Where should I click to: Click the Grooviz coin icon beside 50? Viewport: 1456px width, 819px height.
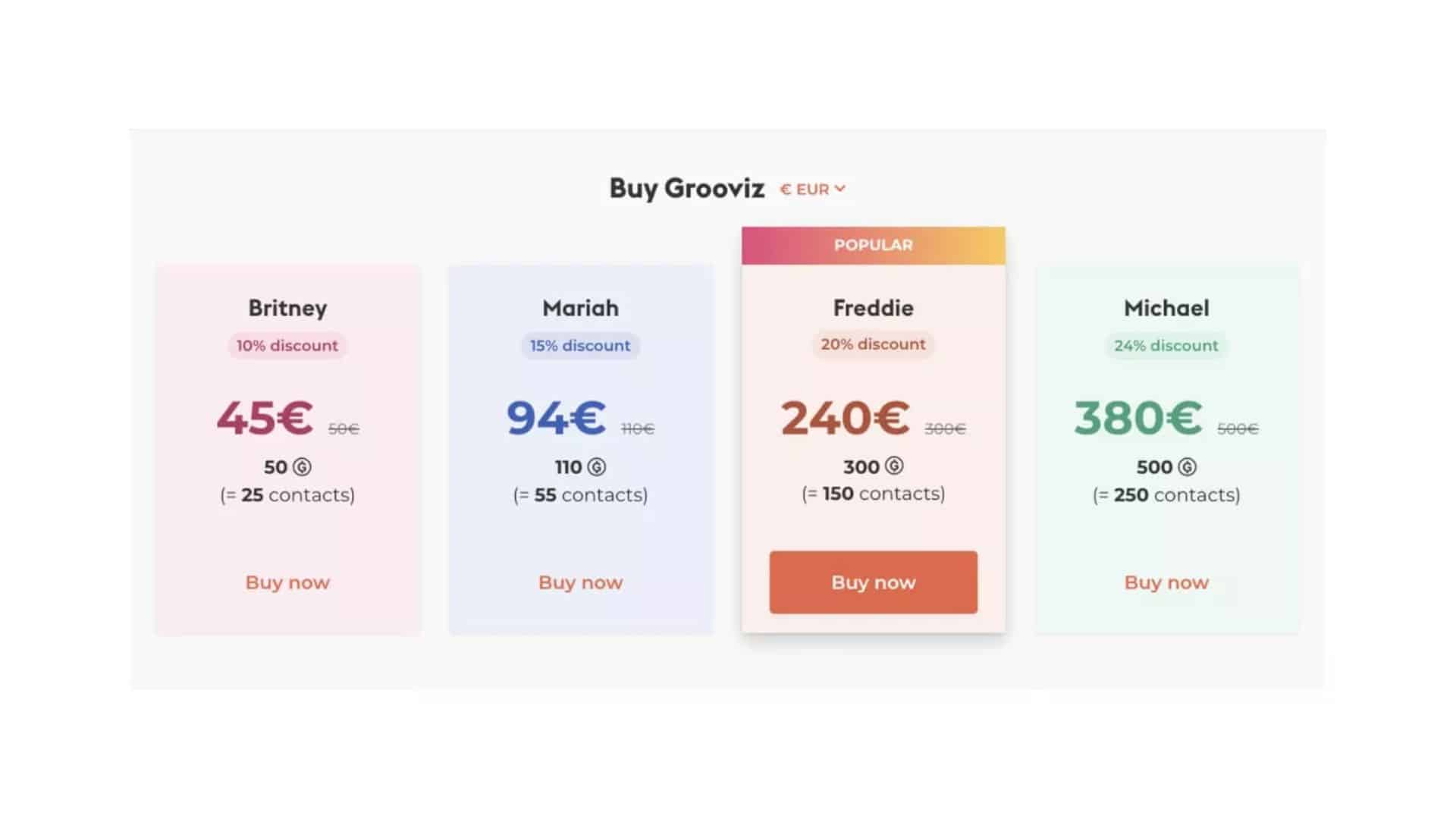tap(303, 467)
